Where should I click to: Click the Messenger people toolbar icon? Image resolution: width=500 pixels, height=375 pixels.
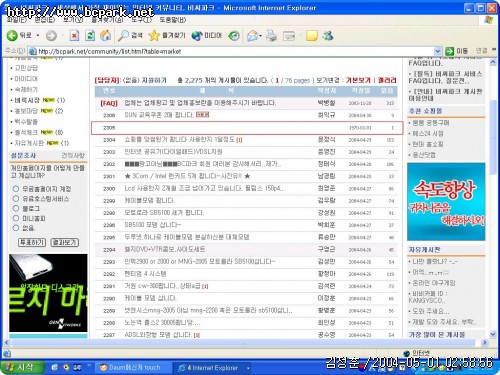(328, 35)
